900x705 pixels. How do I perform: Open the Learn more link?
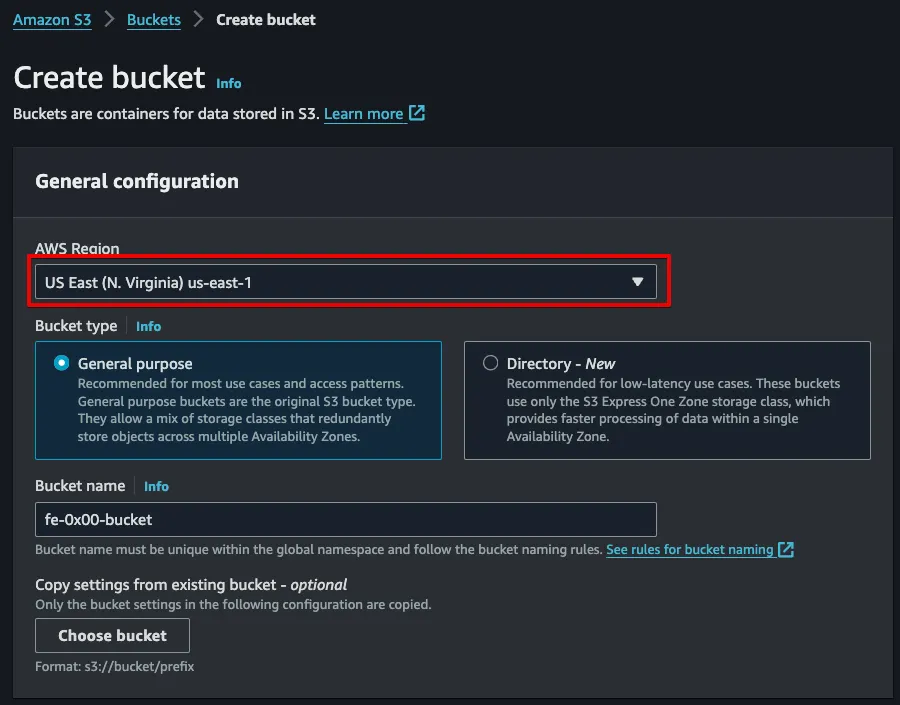coord(363,114)
